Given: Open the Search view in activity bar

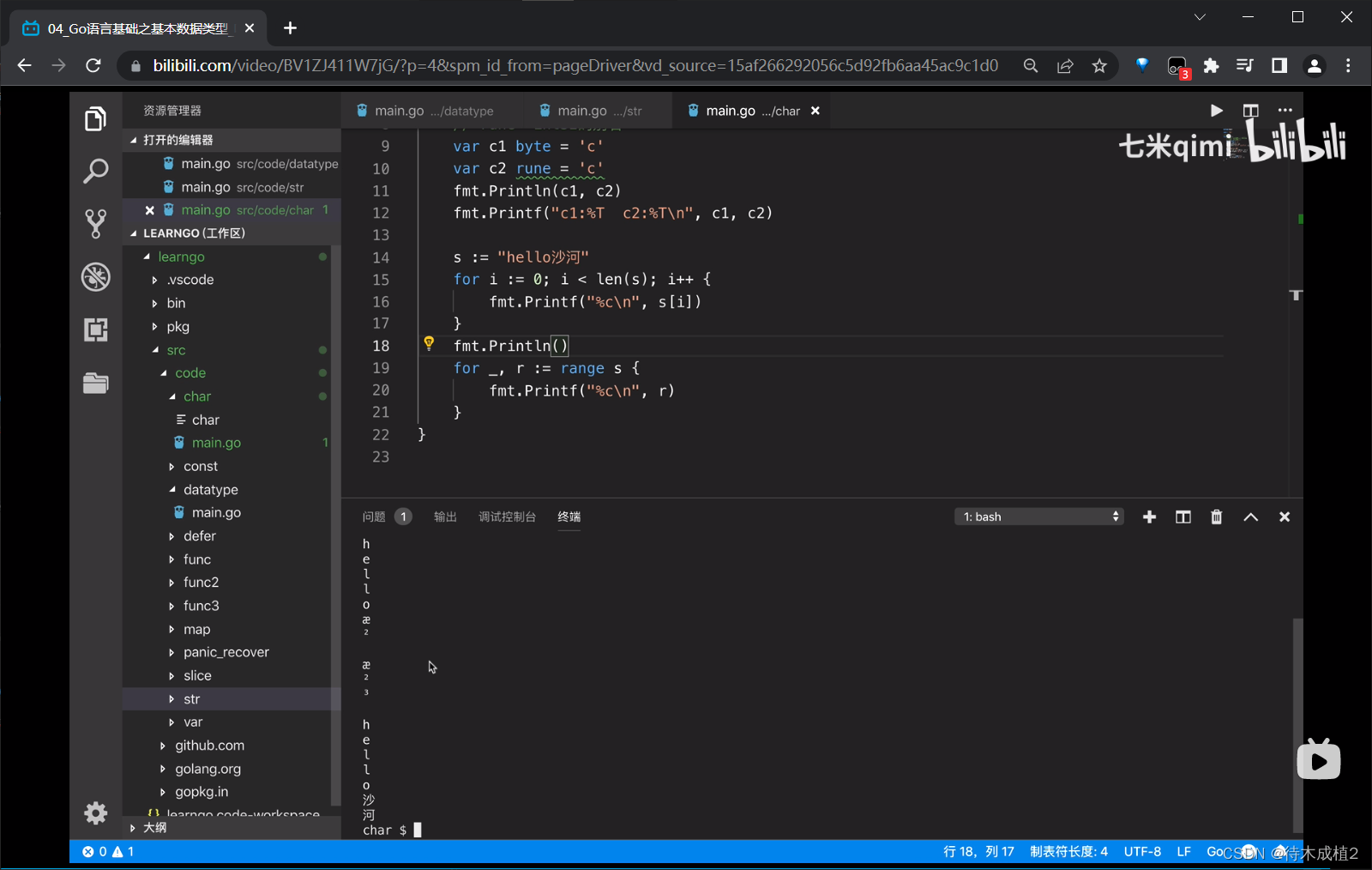Looking at the screenshot, I should tap(96, 171).
